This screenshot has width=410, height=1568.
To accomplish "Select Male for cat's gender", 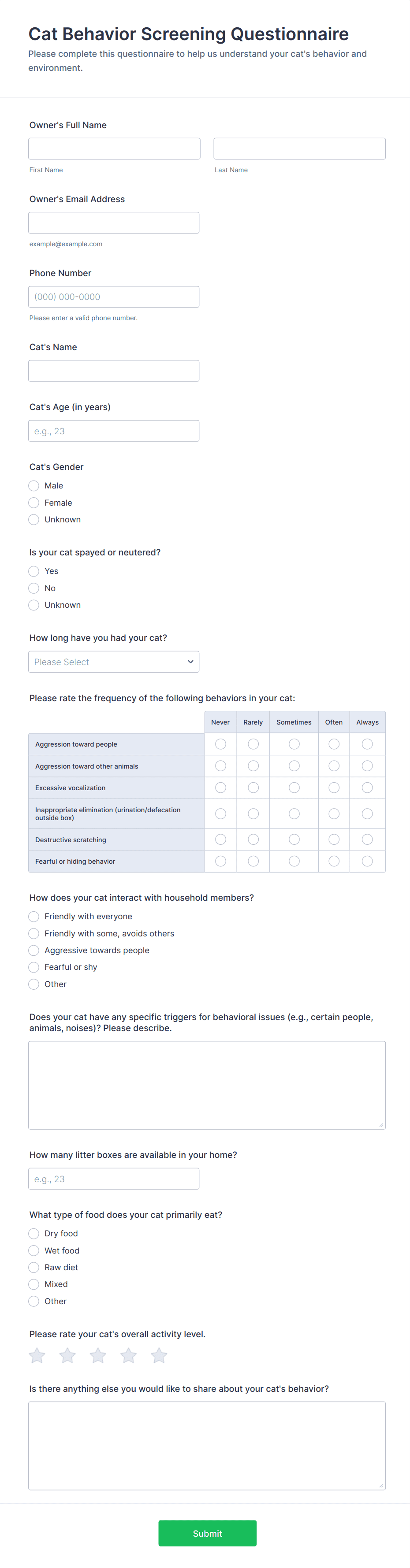I will (34, 486).
